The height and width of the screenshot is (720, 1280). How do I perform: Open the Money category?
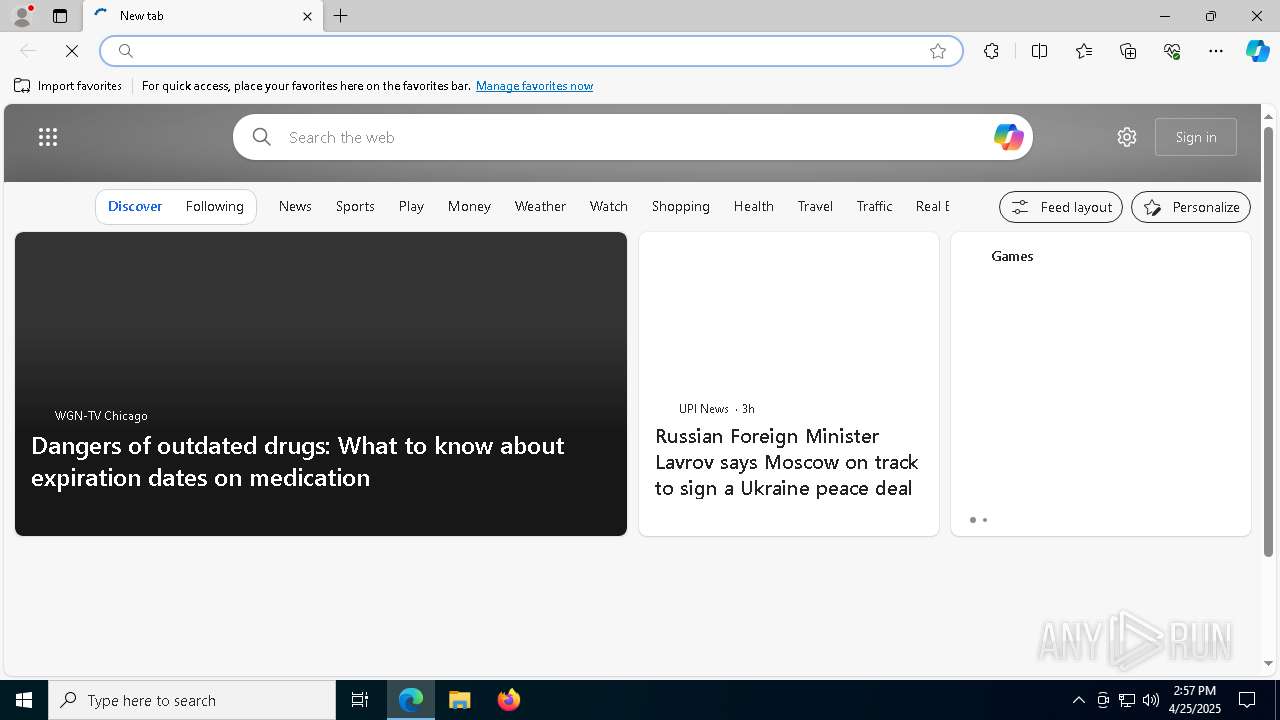469,206
